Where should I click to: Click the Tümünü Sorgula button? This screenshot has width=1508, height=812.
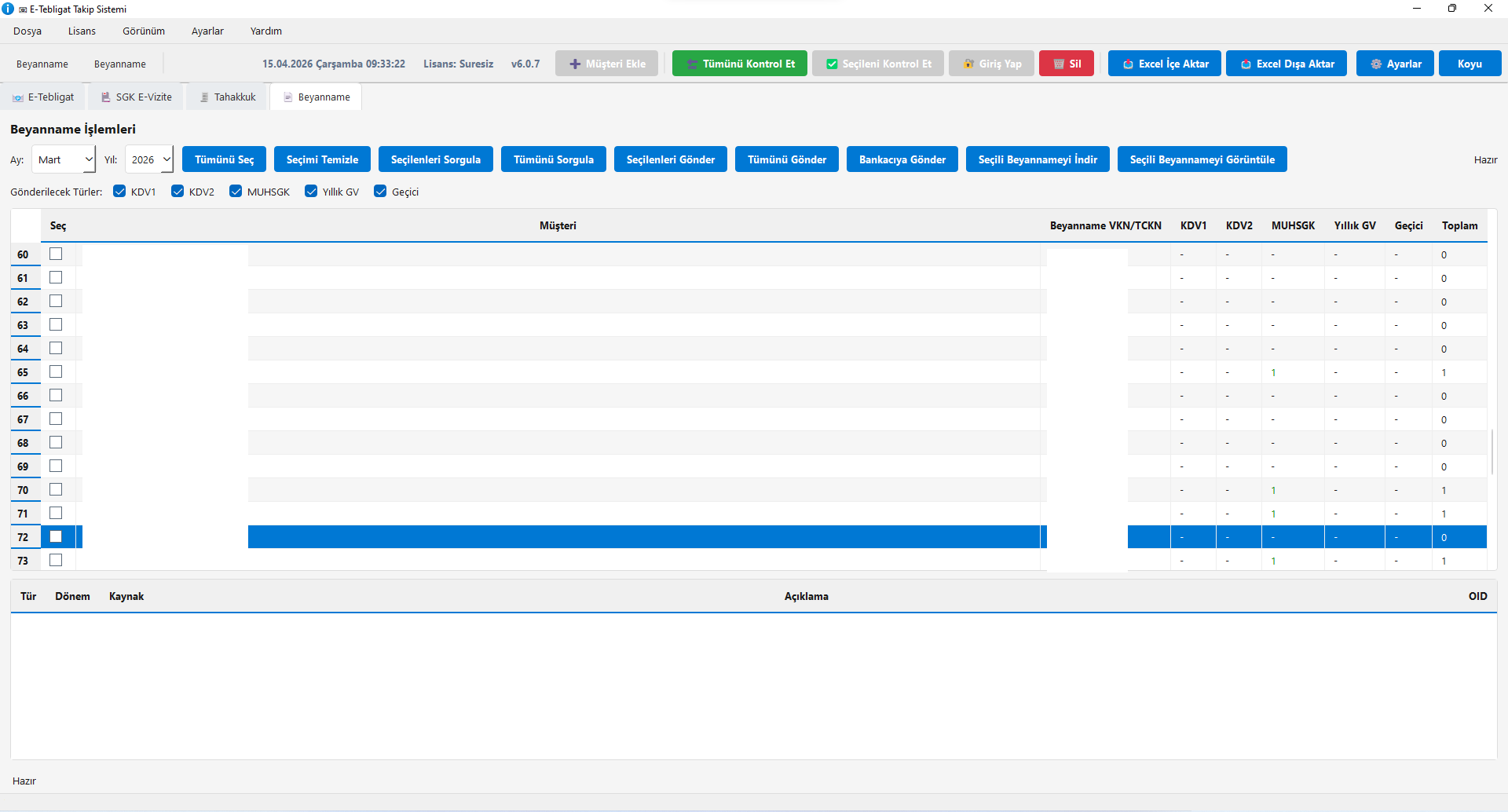click(553, 159)
